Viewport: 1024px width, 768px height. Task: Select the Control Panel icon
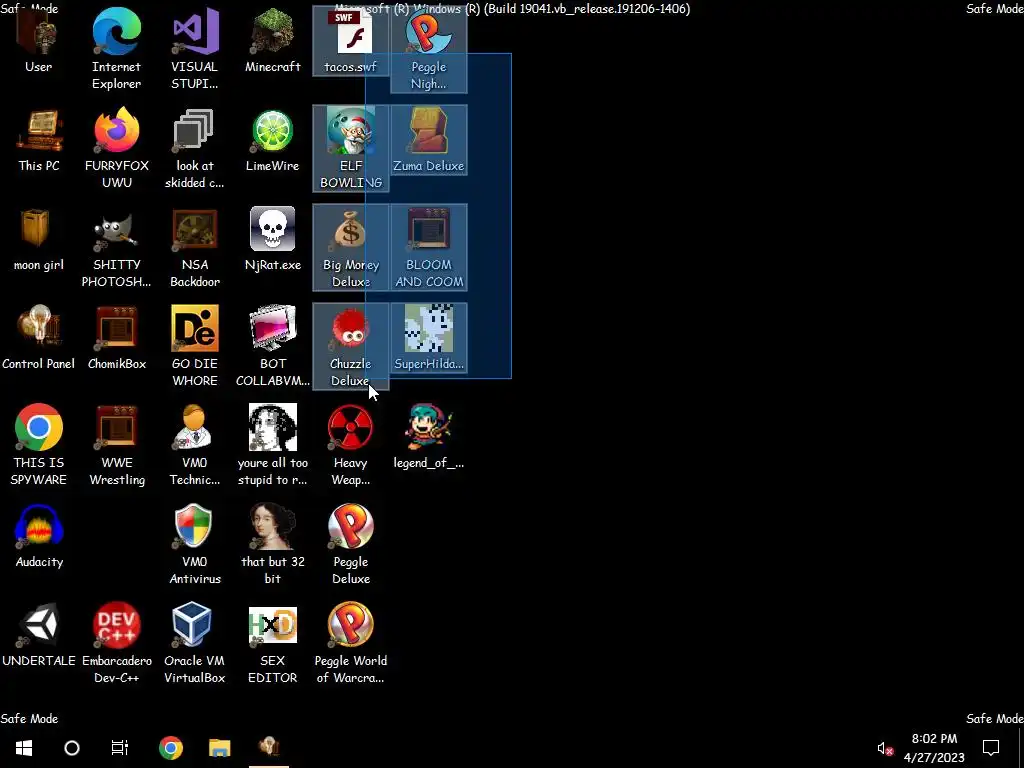39,338
